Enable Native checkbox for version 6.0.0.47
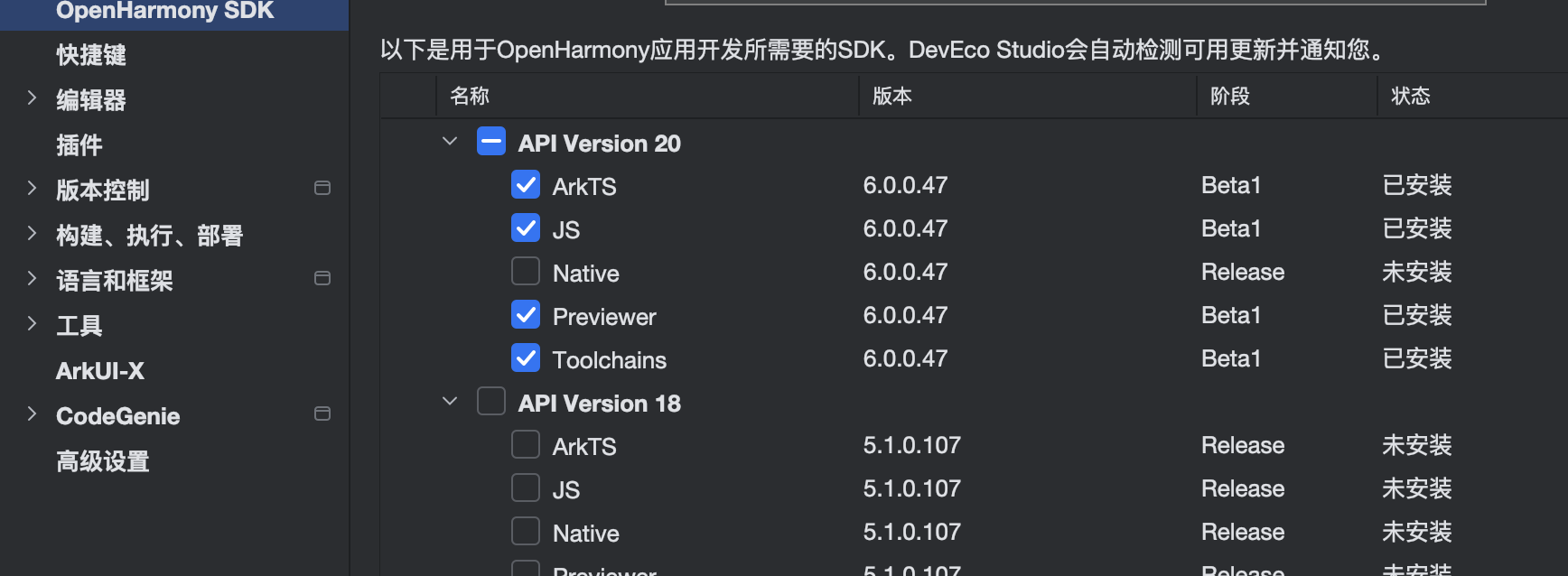Image resolution: width=1568 pixels, height=576 pixels. coord(526,272)
